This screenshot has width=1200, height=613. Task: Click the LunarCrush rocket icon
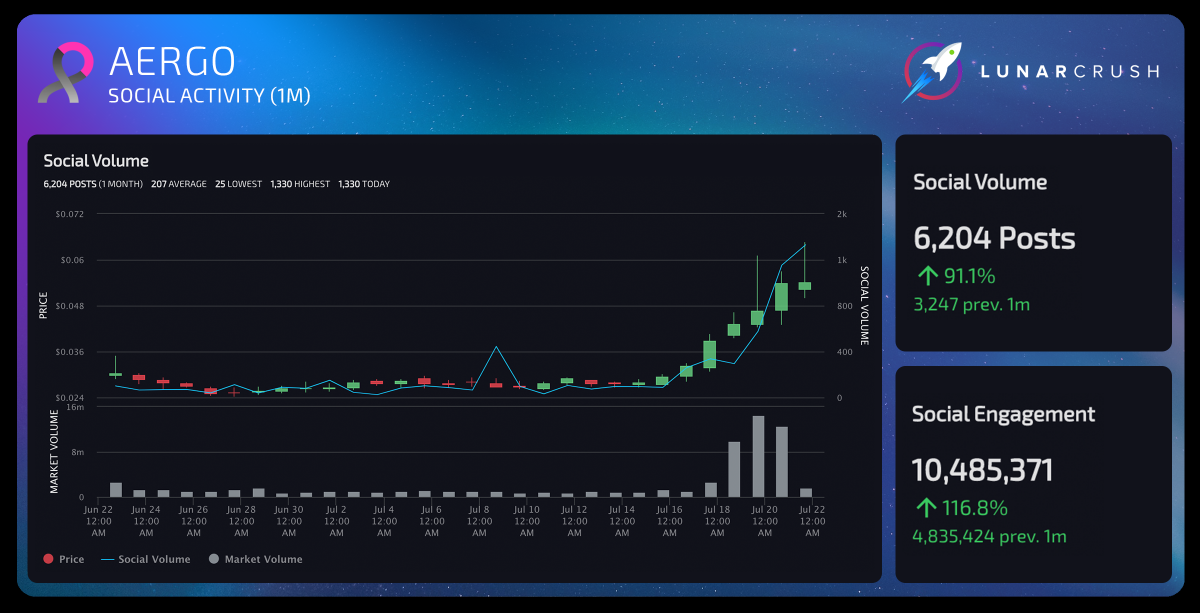(x=934, y=71)
